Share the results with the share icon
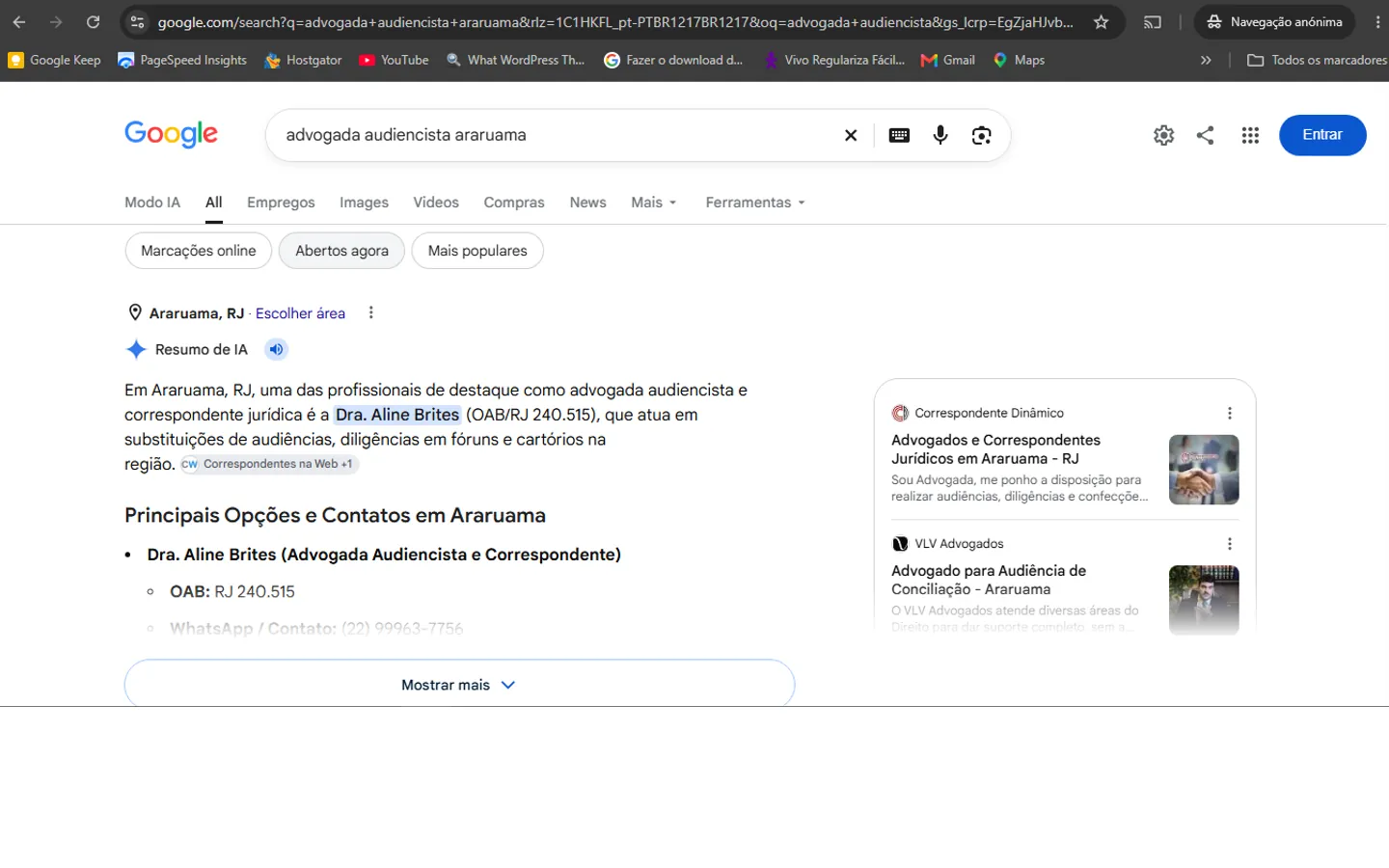Image resolution: width=1389 pixels, height=868 pixels. [1206, 135]
